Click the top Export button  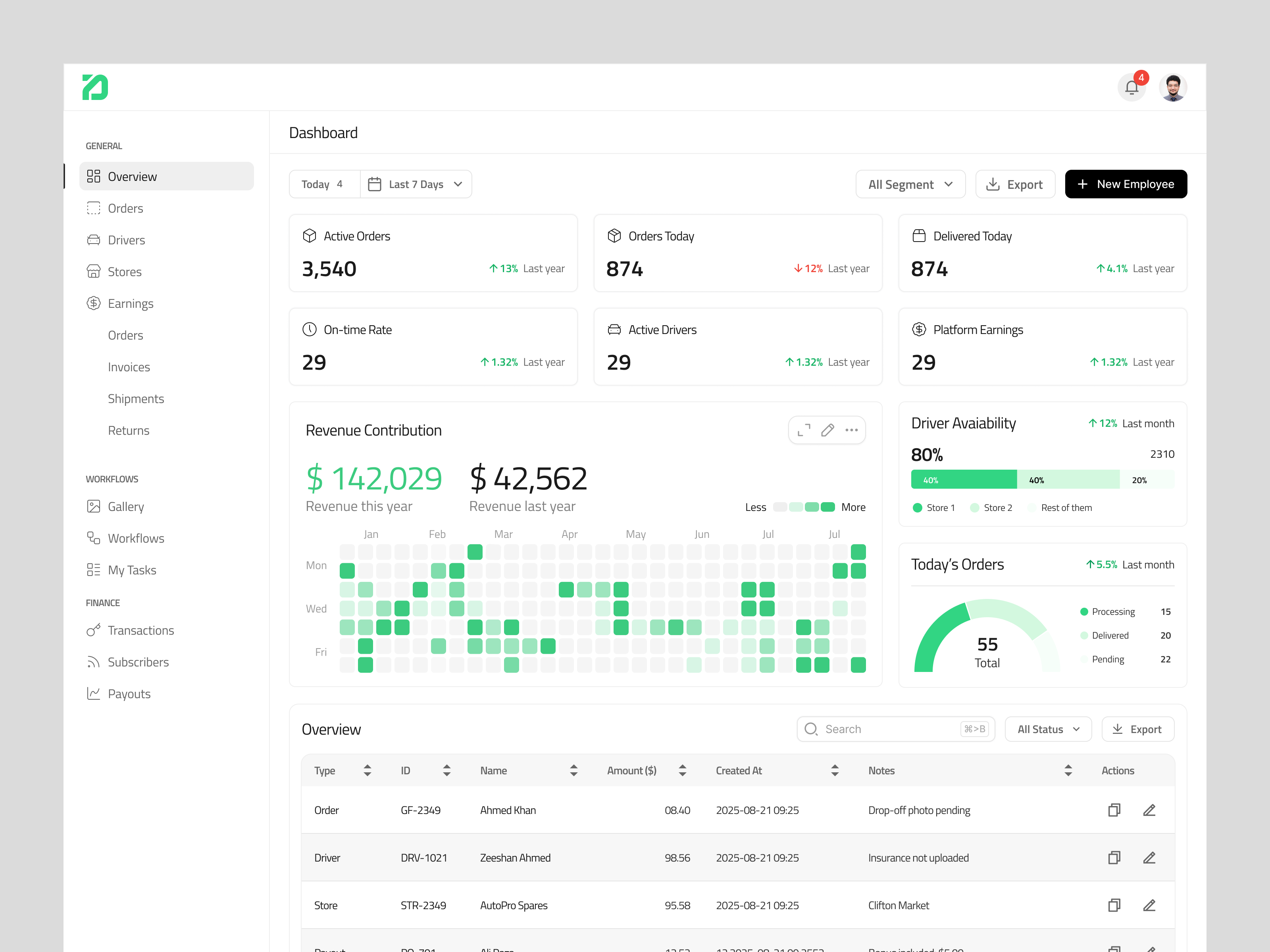(1015, 184)
